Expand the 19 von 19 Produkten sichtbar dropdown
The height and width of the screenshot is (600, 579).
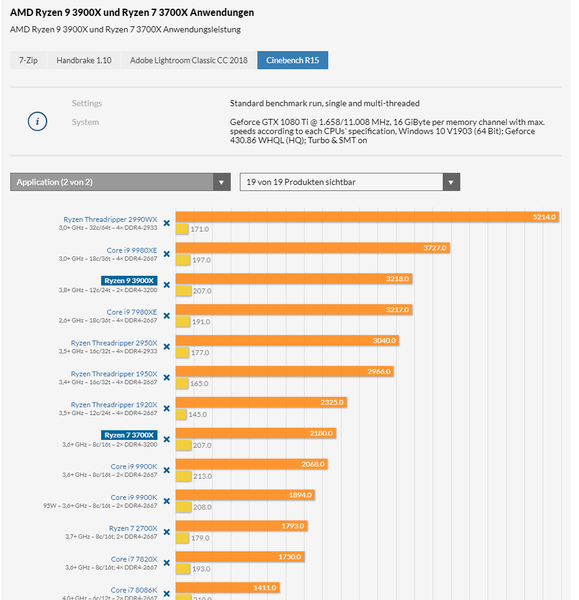[x=350, y=182]
